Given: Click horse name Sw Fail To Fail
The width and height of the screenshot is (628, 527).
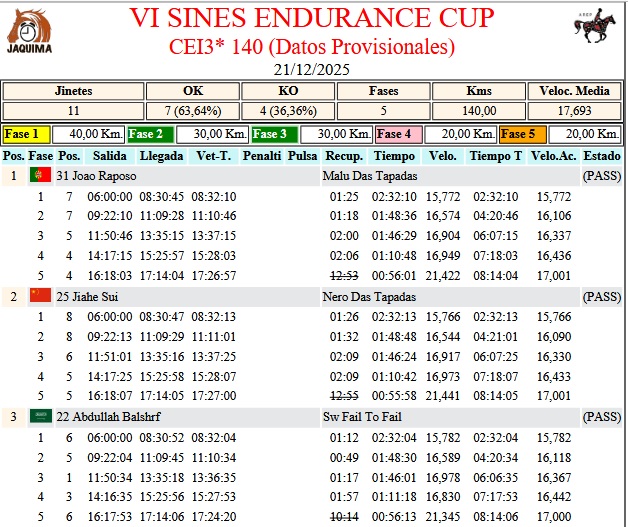Looking at the screenshot, I should click(x=362, y=416).
